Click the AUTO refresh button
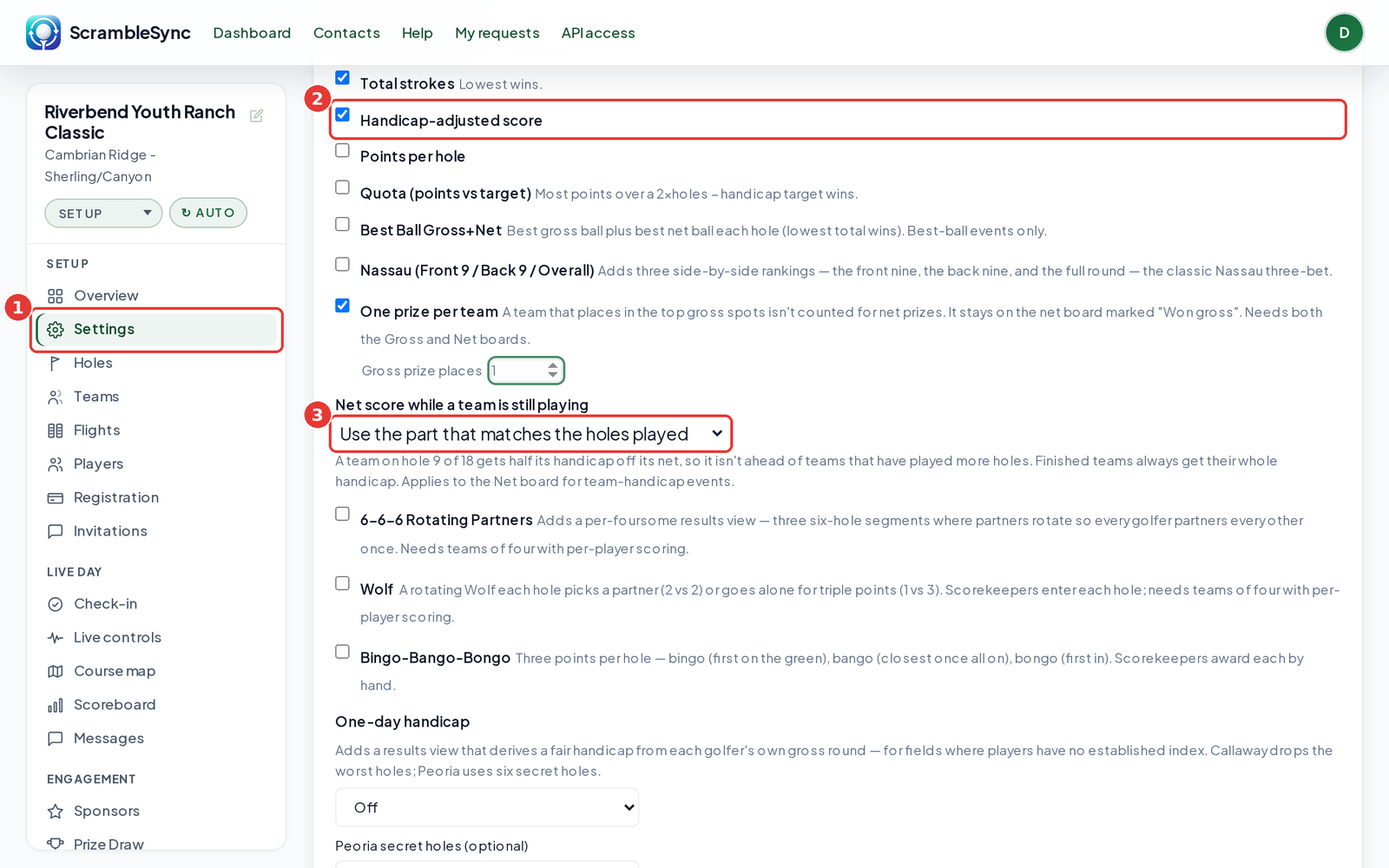 tap(208, 213)
